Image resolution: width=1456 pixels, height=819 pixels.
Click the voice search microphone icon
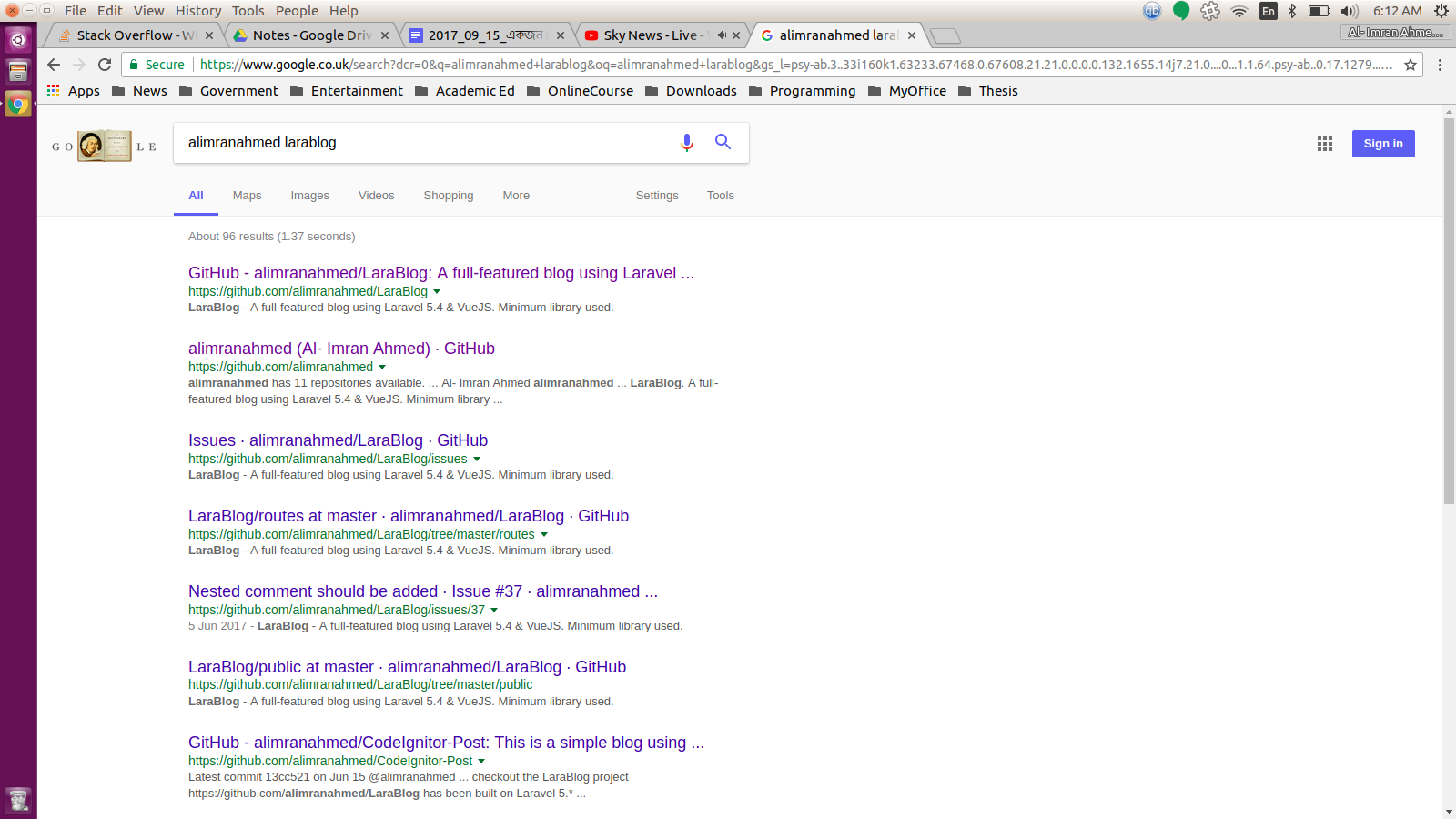[687, 143]
